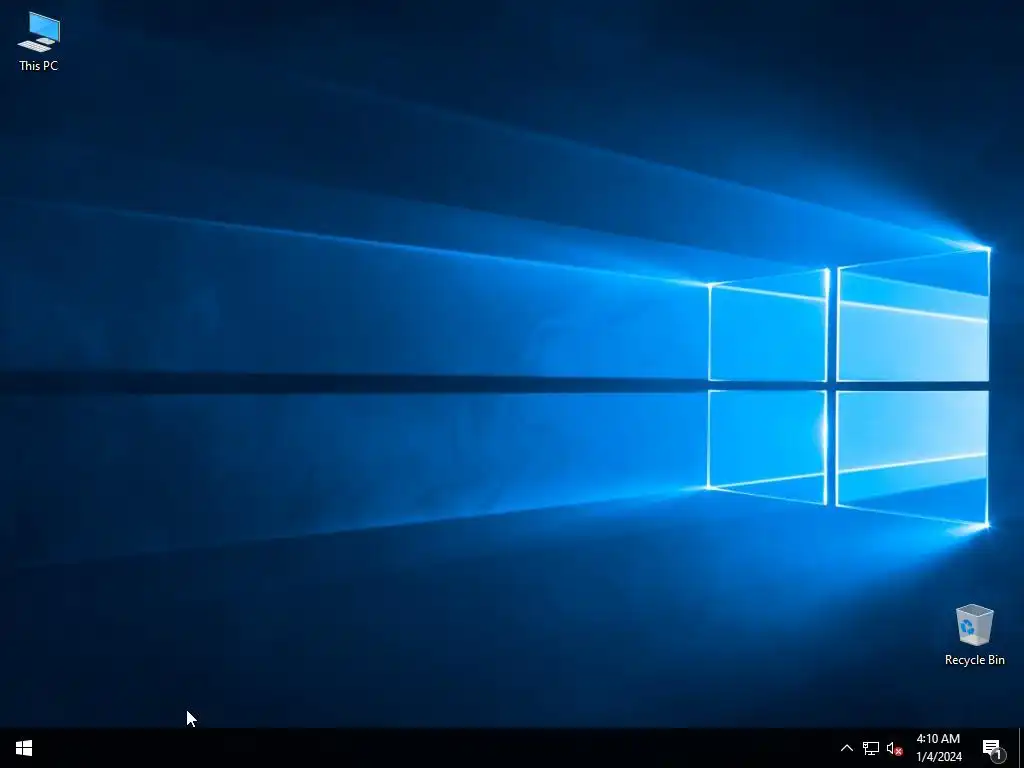
Task: Open the Windows Start menu
Action: pos(24,748)
